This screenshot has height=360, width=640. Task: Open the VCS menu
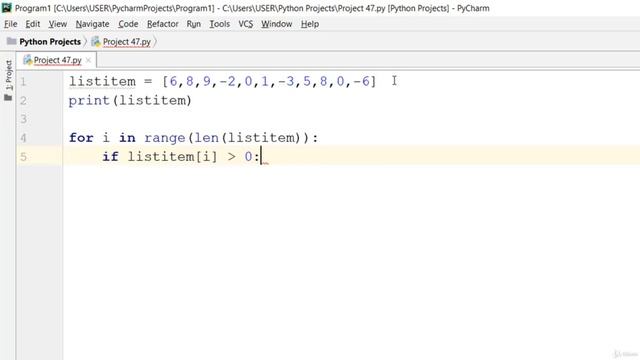click(x=245, y=24)
